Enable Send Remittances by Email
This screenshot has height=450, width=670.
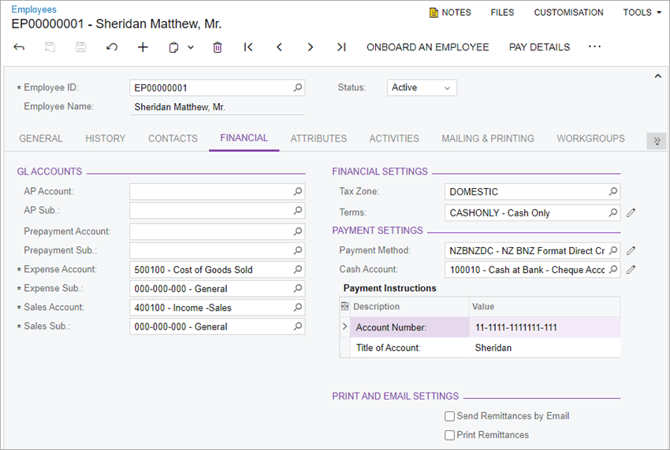[450, 416]
